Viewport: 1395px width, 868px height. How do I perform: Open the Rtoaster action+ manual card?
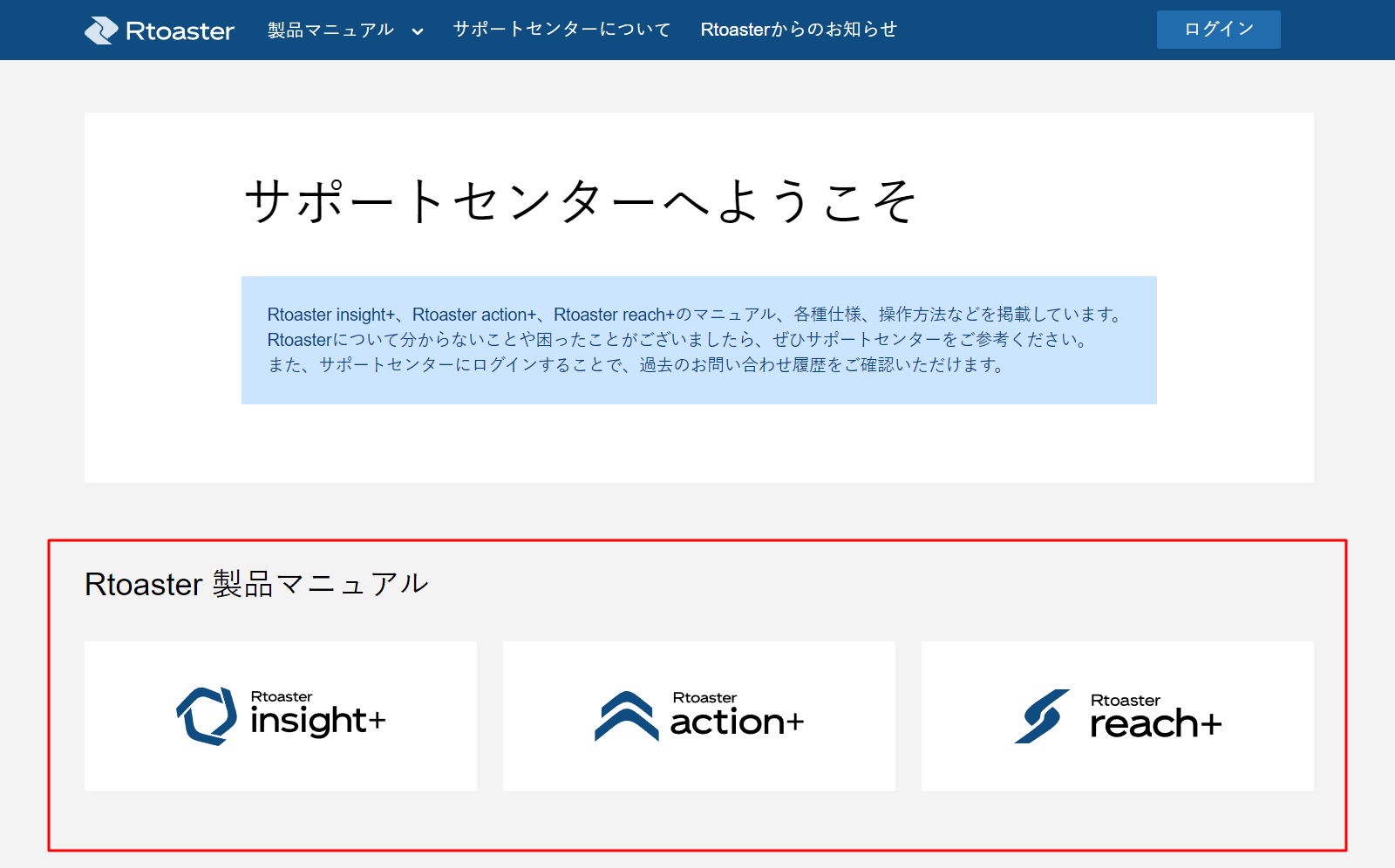click(699, 716)
